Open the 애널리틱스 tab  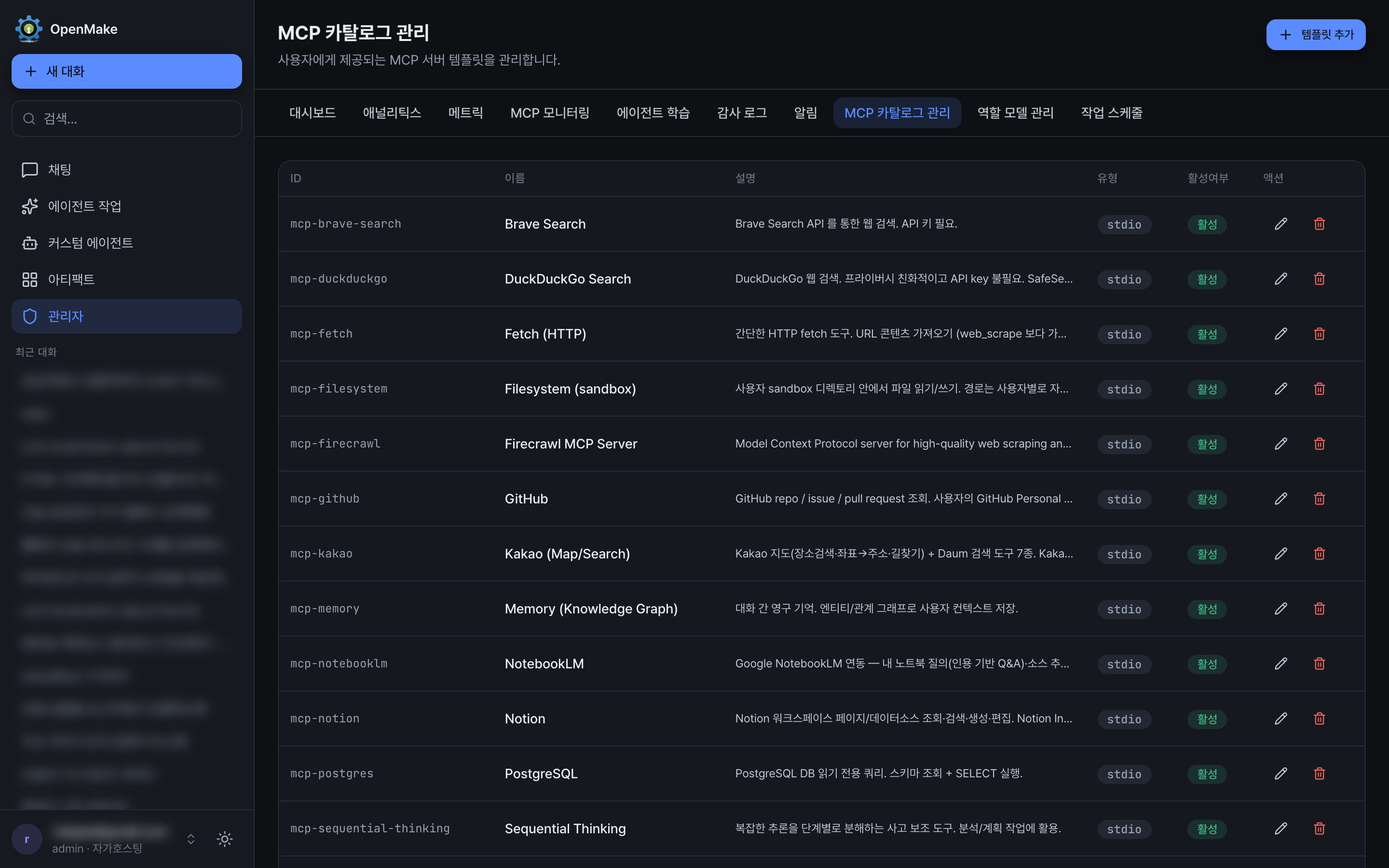(392, 112)
